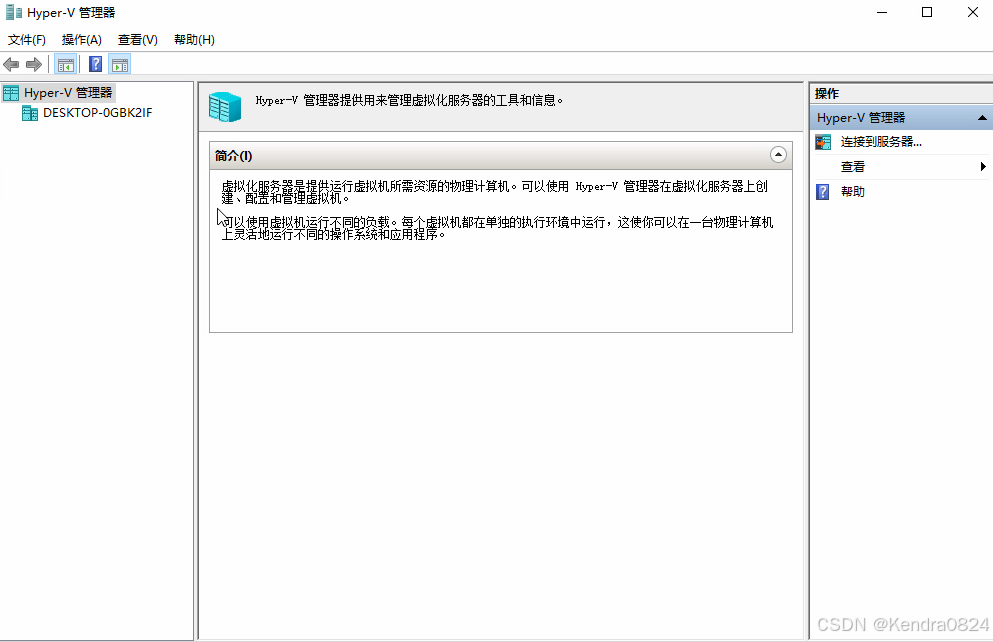Viewport: 993px width, 642px height.
Task: Click the forward navigation arrow
Action: [33, 63]
